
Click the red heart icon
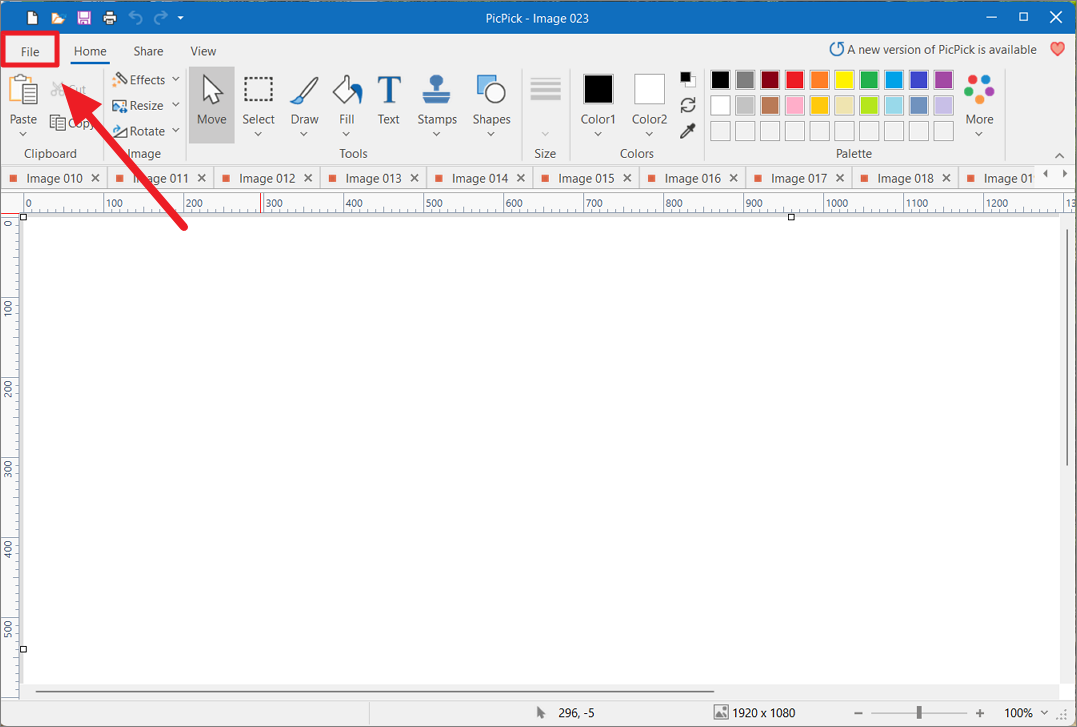(x=1058, y=49)
